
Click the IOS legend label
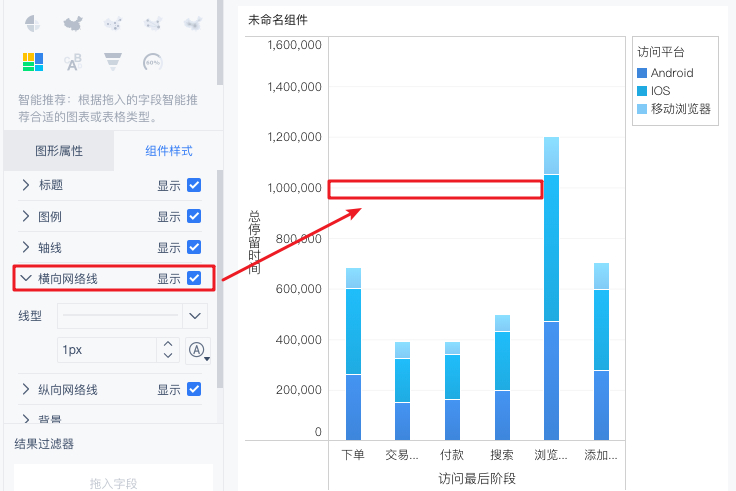[x=660, y=91]
